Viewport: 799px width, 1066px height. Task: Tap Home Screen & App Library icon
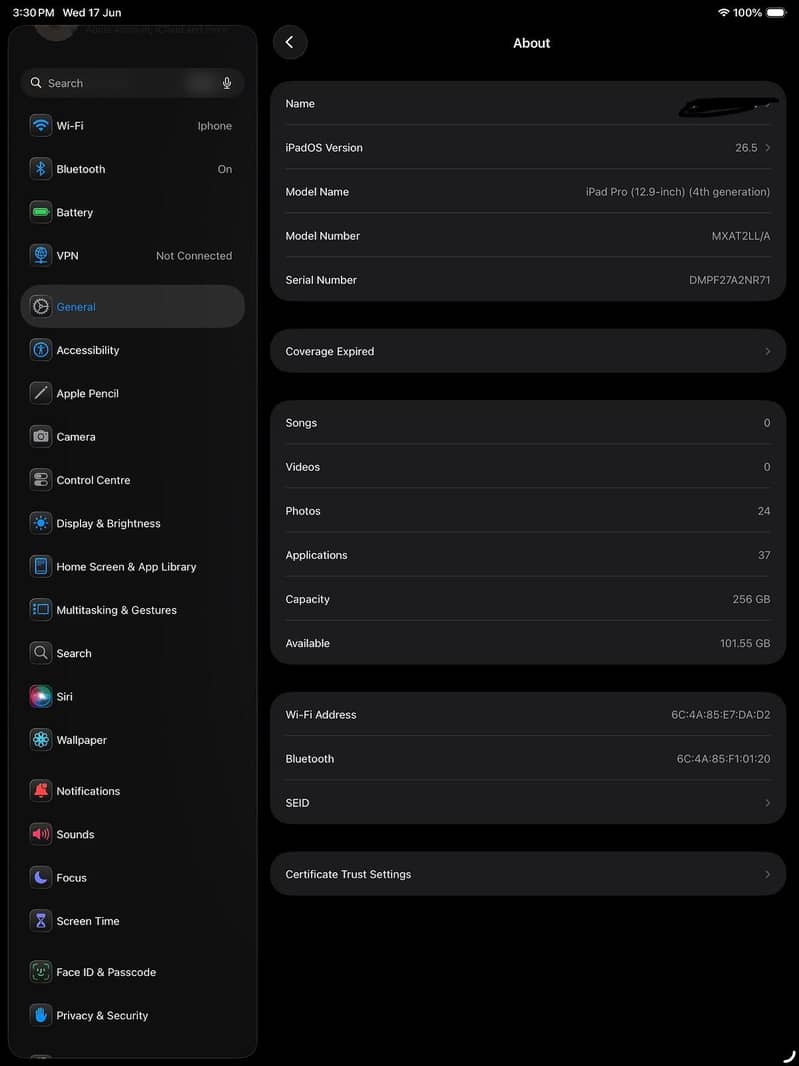pos(41,566)
